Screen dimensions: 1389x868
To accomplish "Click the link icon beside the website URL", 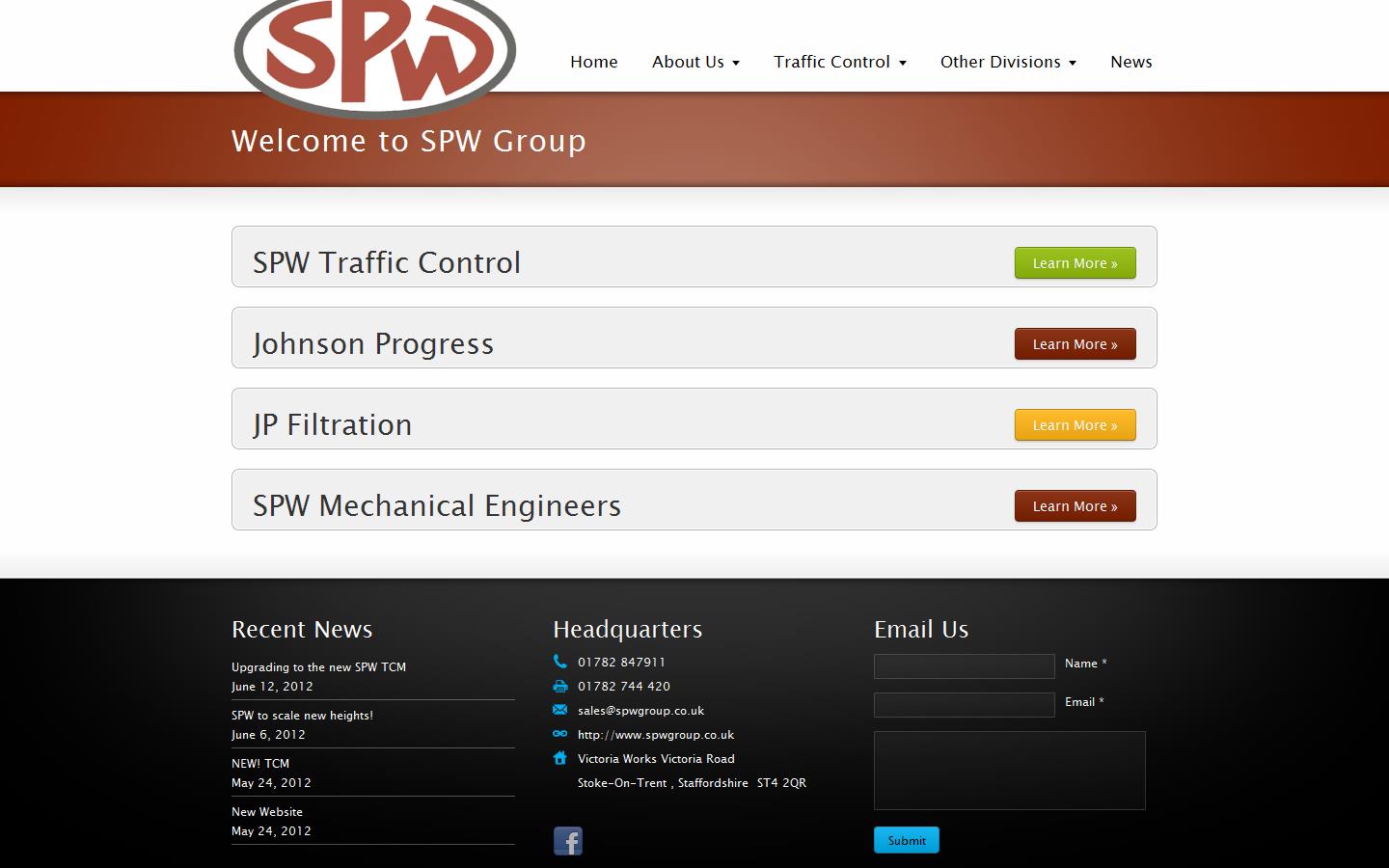I will point(560,734).
